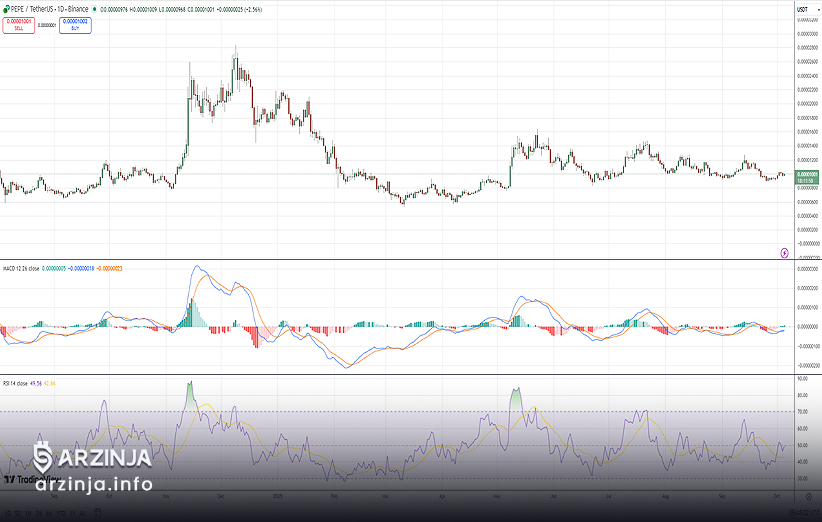Viewport: 822px width, 522px height.
Task: Open the USDT currency dropdown
Action: click(x=802, y=10)
